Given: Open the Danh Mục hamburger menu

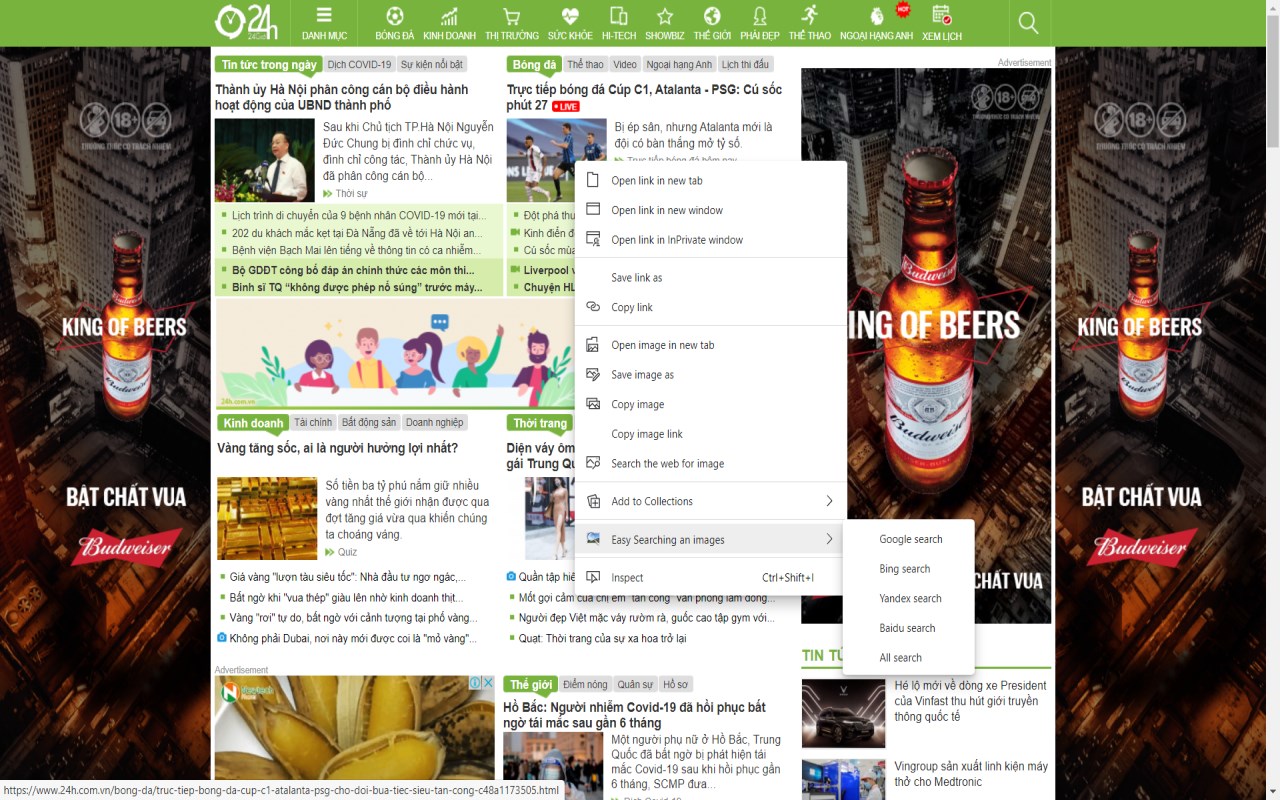Looking at the screenshot, I should (324, 23).
